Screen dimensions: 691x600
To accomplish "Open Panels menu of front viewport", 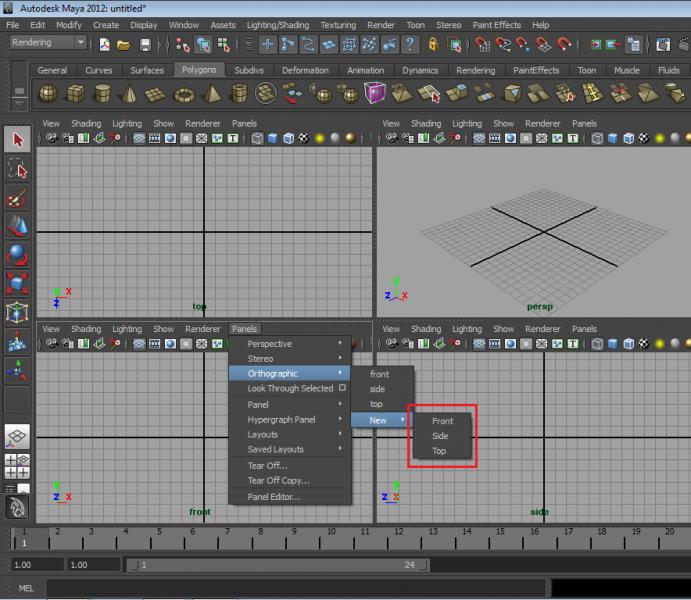I will [x=244, y=329].
